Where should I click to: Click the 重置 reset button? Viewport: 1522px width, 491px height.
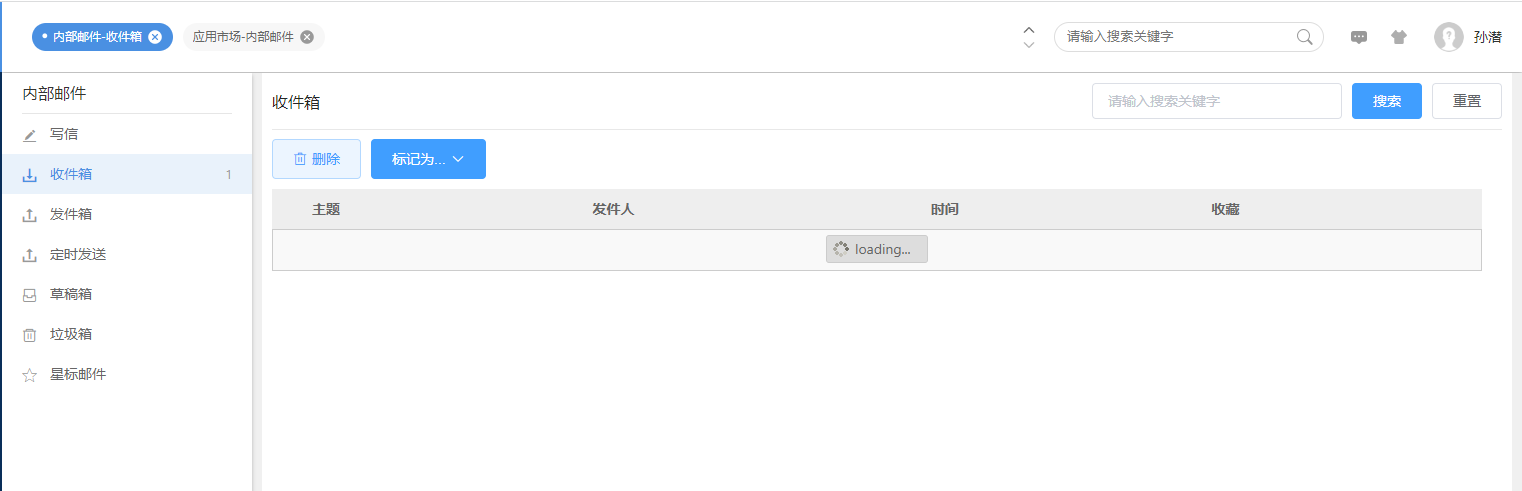pos(1466,101)
